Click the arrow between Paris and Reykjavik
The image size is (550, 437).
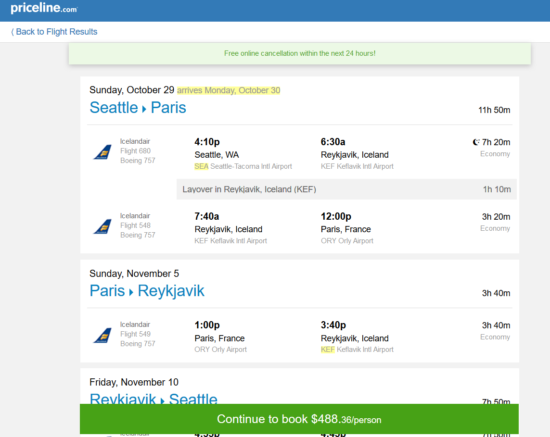(x=131, y=292)
